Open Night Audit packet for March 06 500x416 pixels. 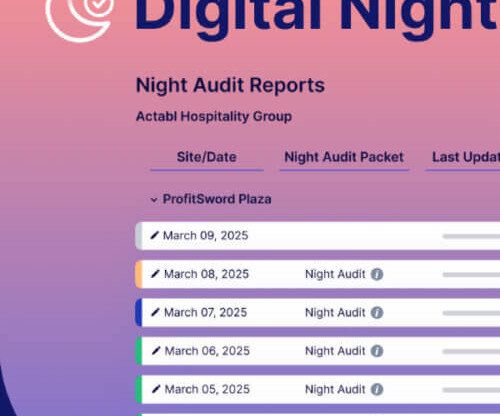click(x=335, y=351)
